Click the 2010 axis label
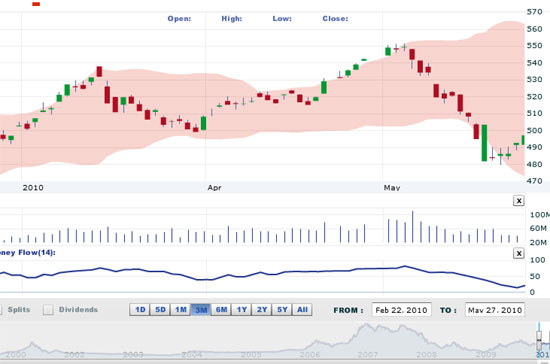The image size is (550, 364). (33, 188)
